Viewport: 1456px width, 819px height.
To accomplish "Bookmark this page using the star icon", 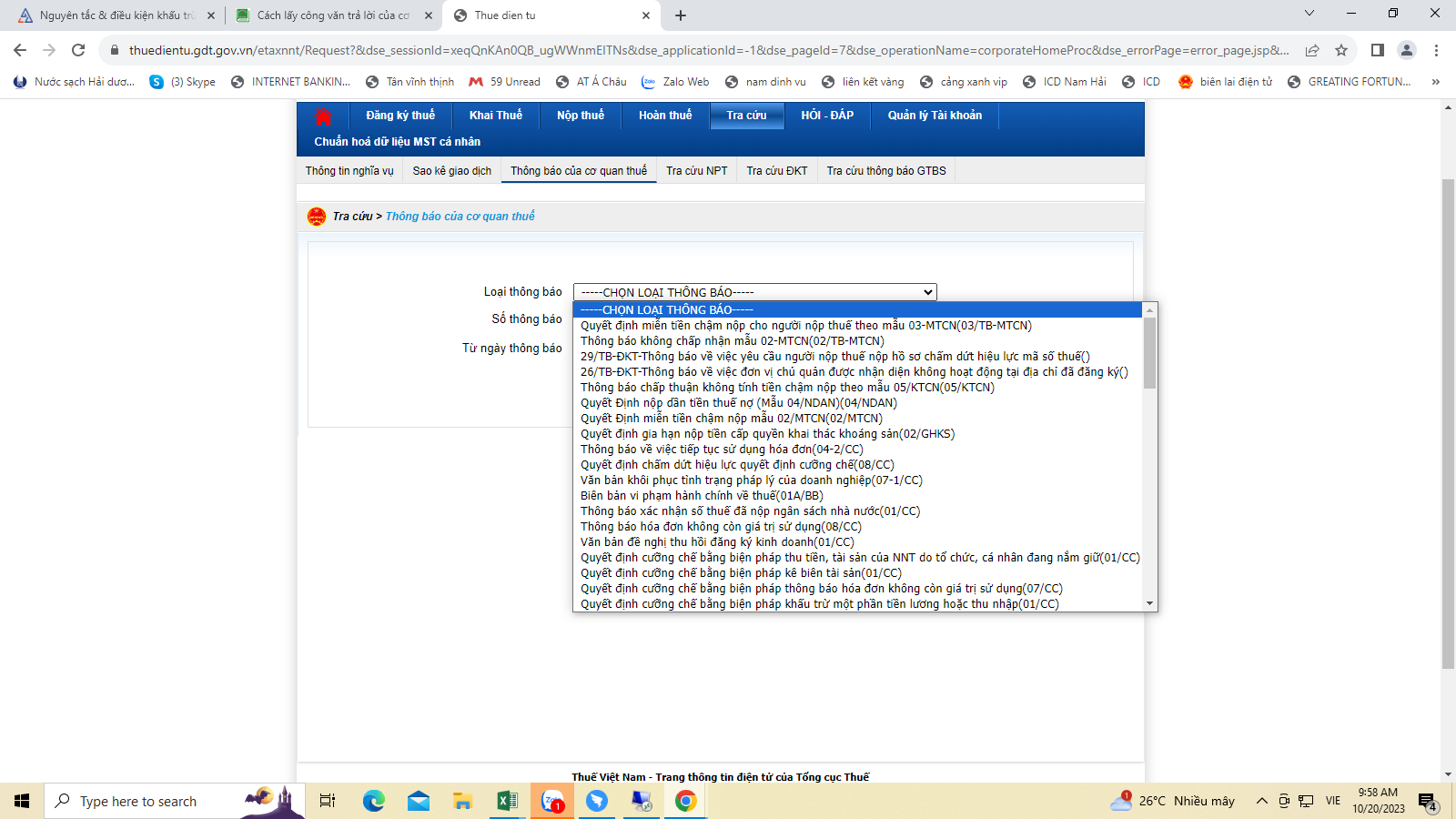I will point(1340,50).
